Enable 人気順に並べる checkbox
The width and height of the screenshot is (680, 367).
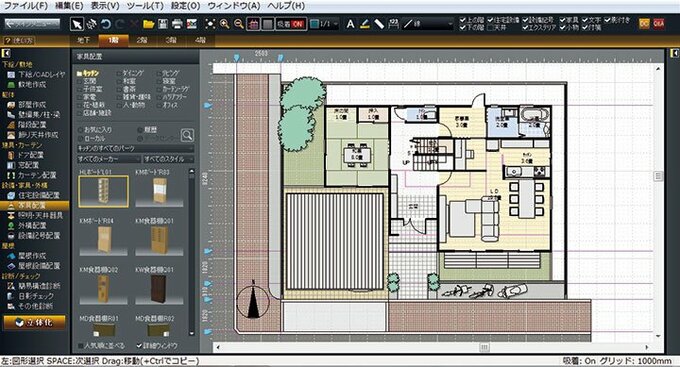click(x=81, y=346)
